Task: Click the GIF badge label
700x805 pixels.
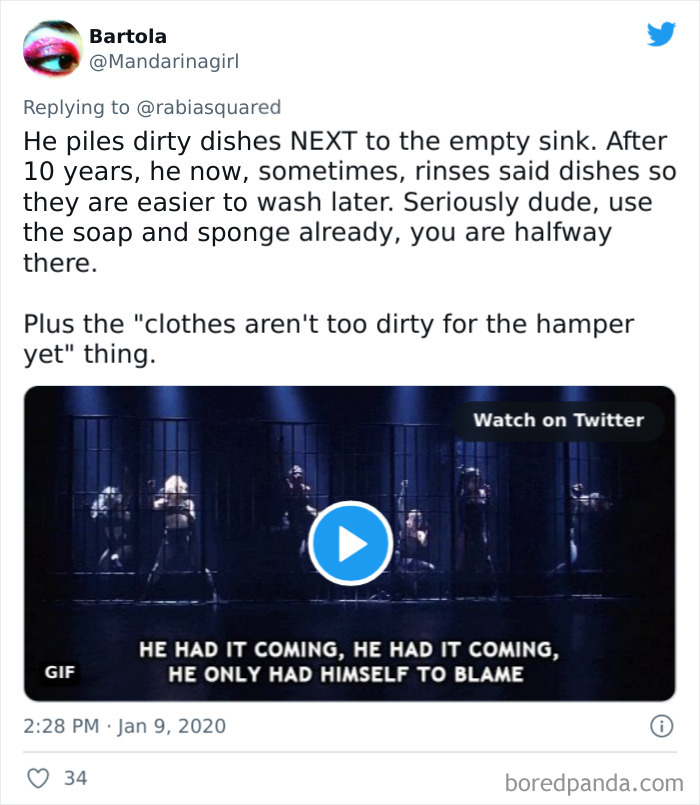Action: 60,672
